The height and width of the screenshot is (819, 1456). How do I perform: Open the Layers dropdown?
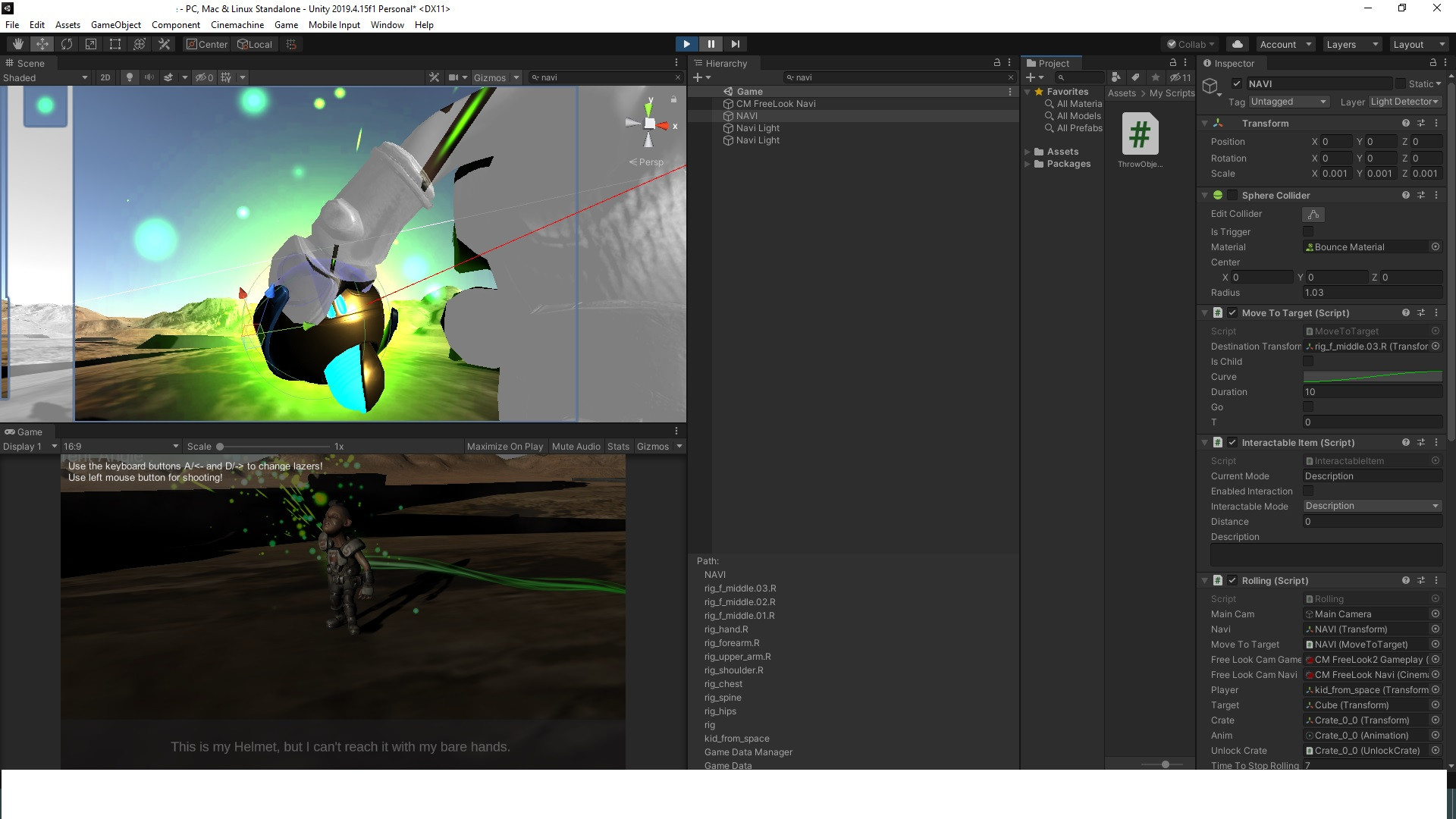(x=1352, y=44)
